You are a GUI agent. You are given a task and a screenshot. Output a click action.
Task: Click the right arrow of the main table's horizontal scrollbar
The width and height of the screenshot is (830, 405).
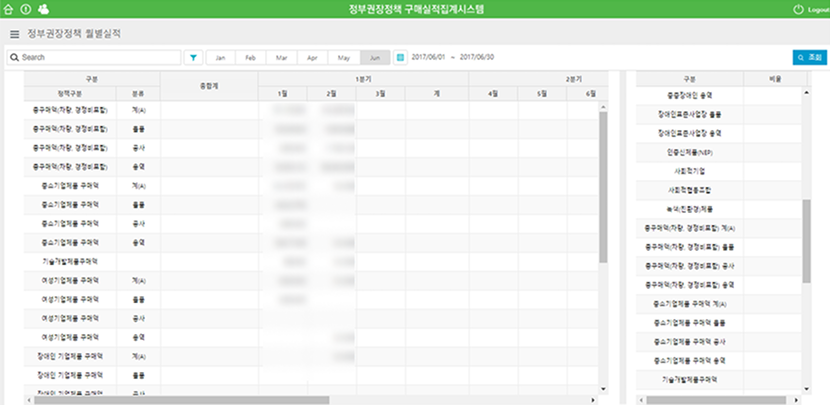[594, 400]
